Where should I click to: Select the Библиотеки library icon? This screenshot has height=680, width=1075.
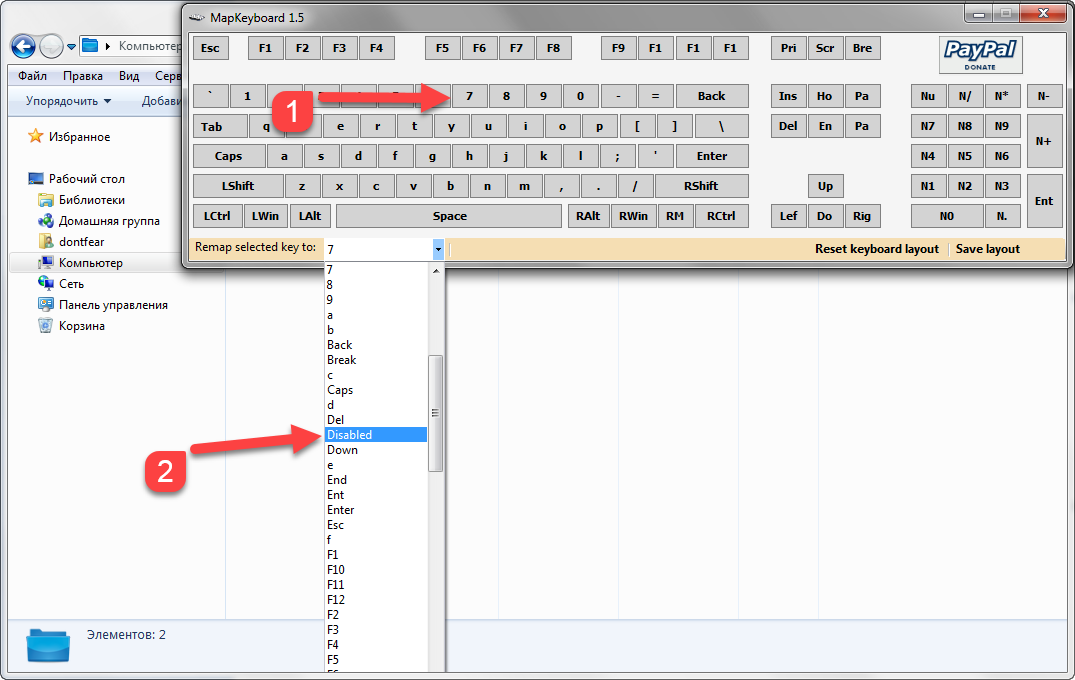(x=45, y=200)
